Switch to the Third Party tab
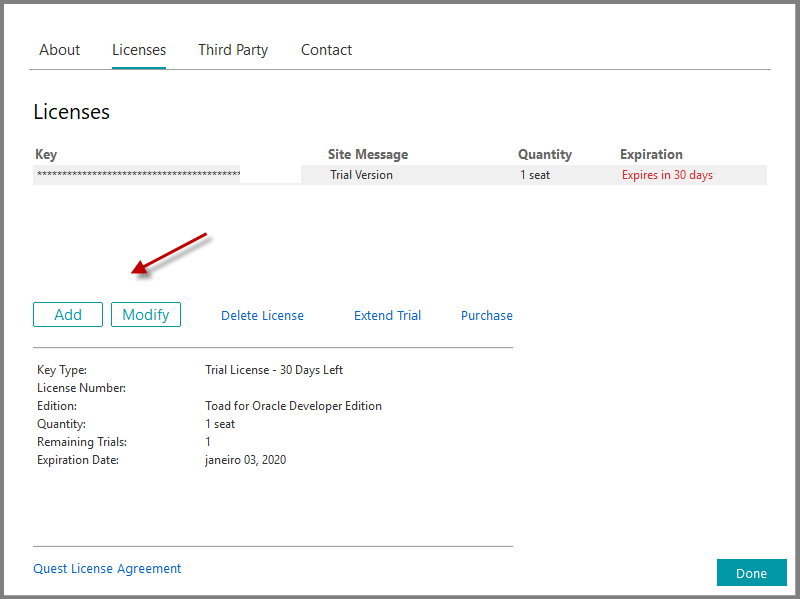Screen dimensions: 800x599 pyautogui.click(x=233, y=50)
